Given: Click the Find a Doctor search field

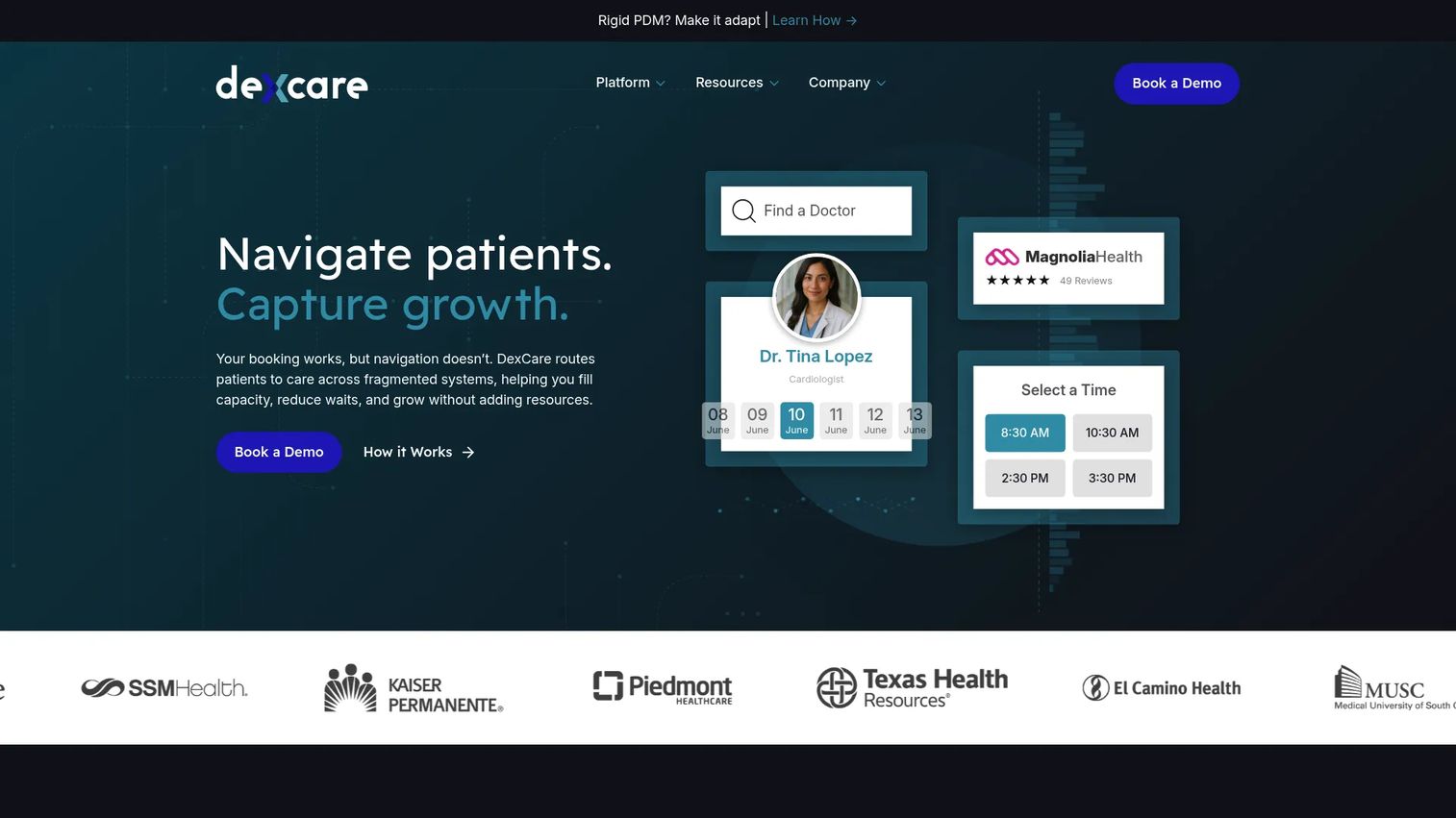Looking at the screenshot, I should [x=816, y=211].
